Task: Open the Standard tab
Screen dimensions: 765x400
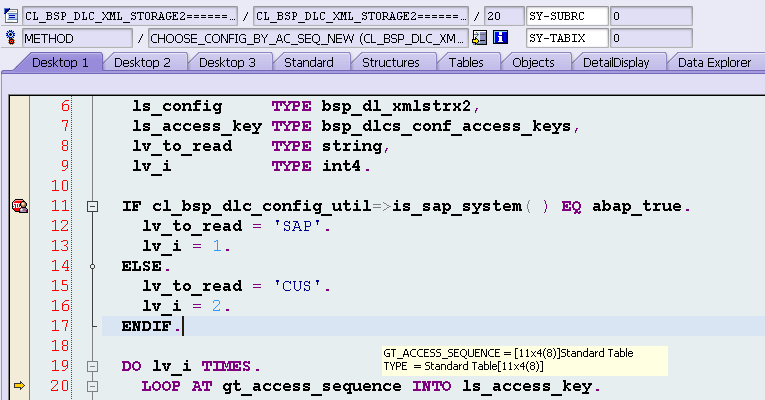Action: point(309,62)
